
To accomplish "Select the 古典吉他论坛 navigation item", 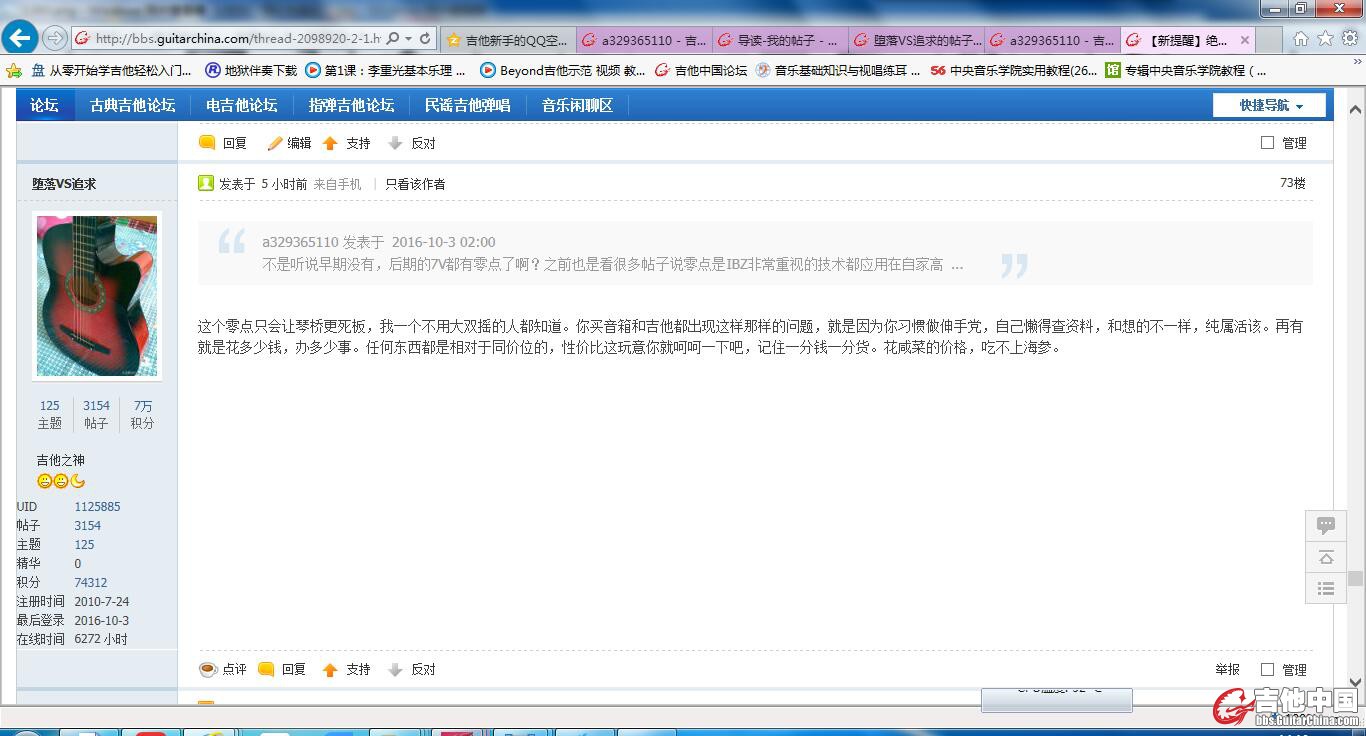I will pos(132,105).
